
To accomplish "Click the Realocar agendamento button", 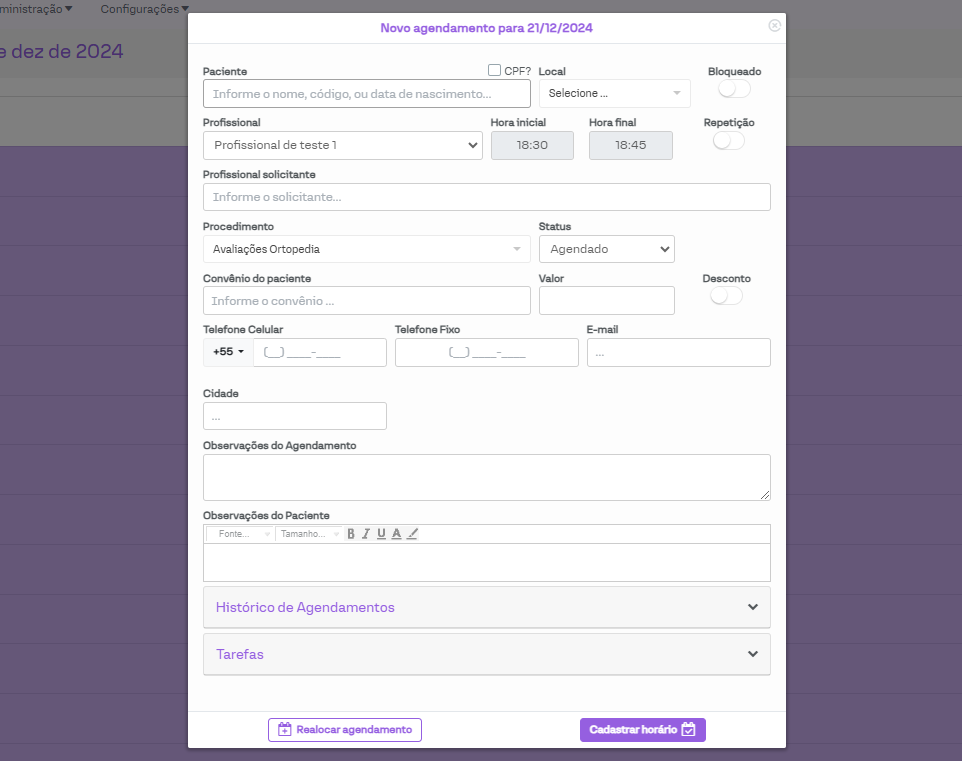I will coord(345,730).
